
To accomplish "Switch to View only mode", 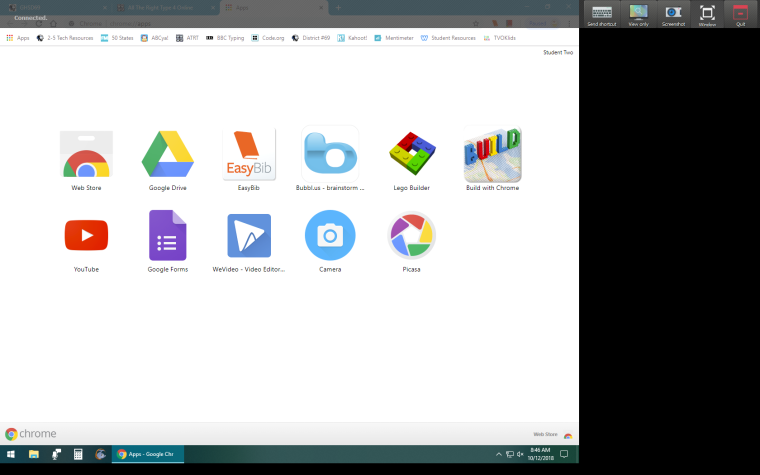I will click(x=638, y=15).
